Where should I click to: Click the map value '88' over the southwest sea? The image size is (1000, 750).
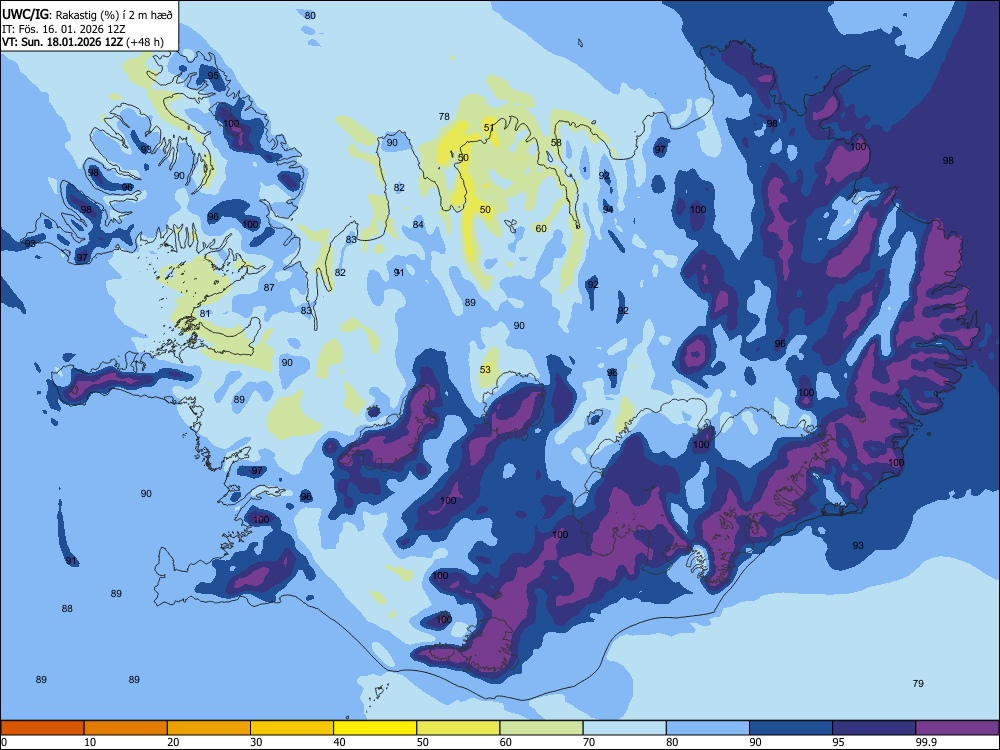tap(67, 609)
